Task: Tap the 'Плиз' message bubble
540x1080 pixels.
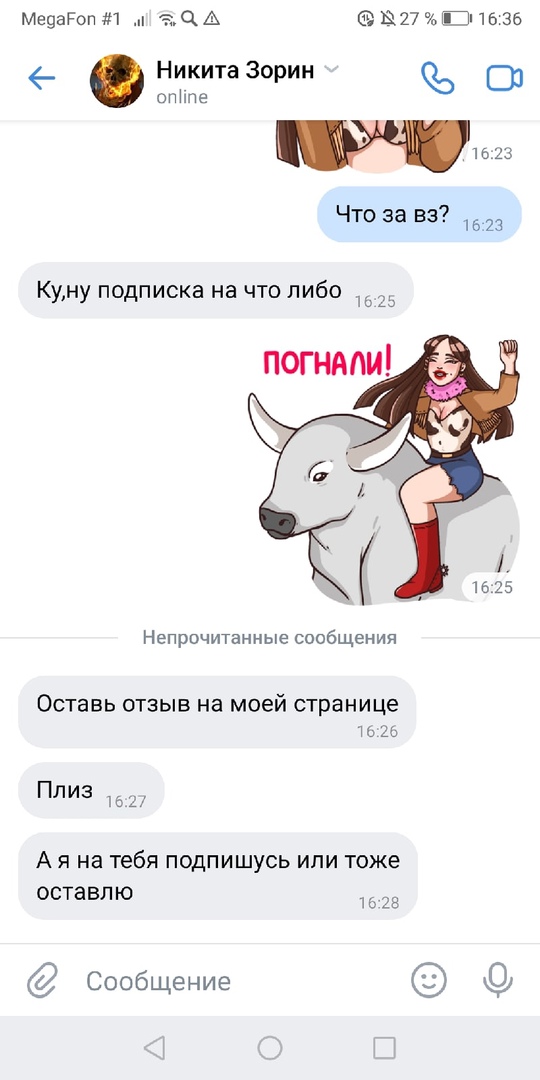Action: pos(91,790)
